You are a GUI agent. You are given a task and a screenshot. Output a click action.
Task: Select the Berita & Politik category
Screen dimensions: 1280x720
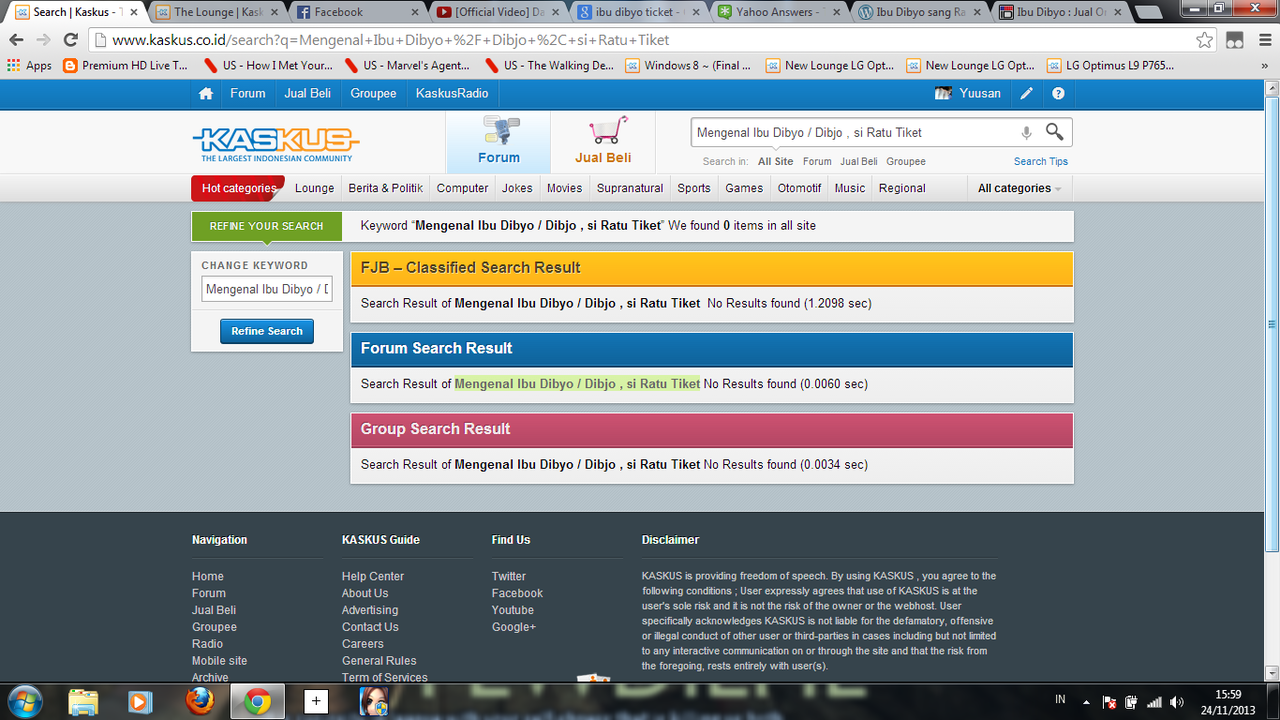(x=386, y=188)
